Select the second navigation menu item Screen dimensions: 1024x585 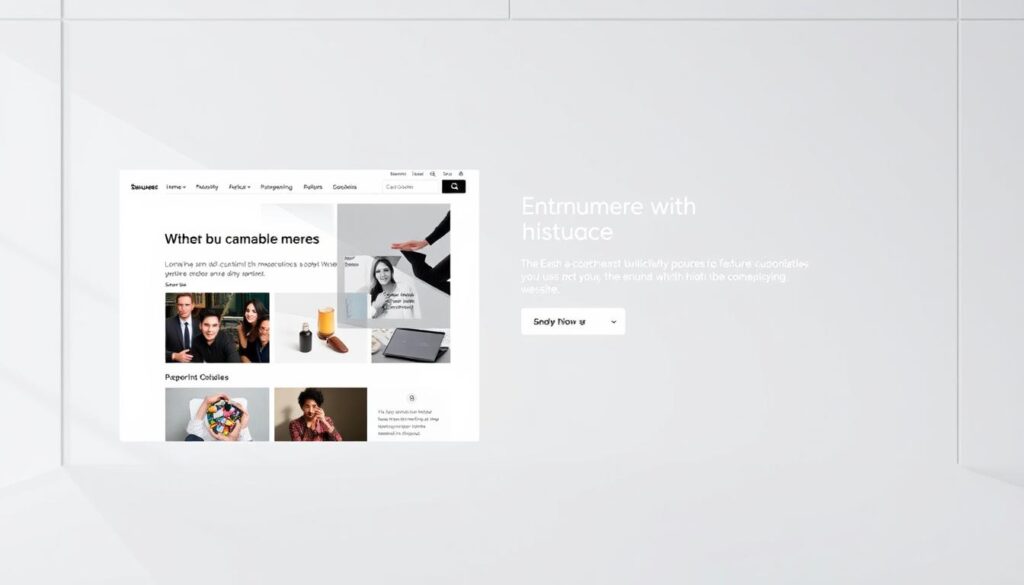[x=207, y=187]
